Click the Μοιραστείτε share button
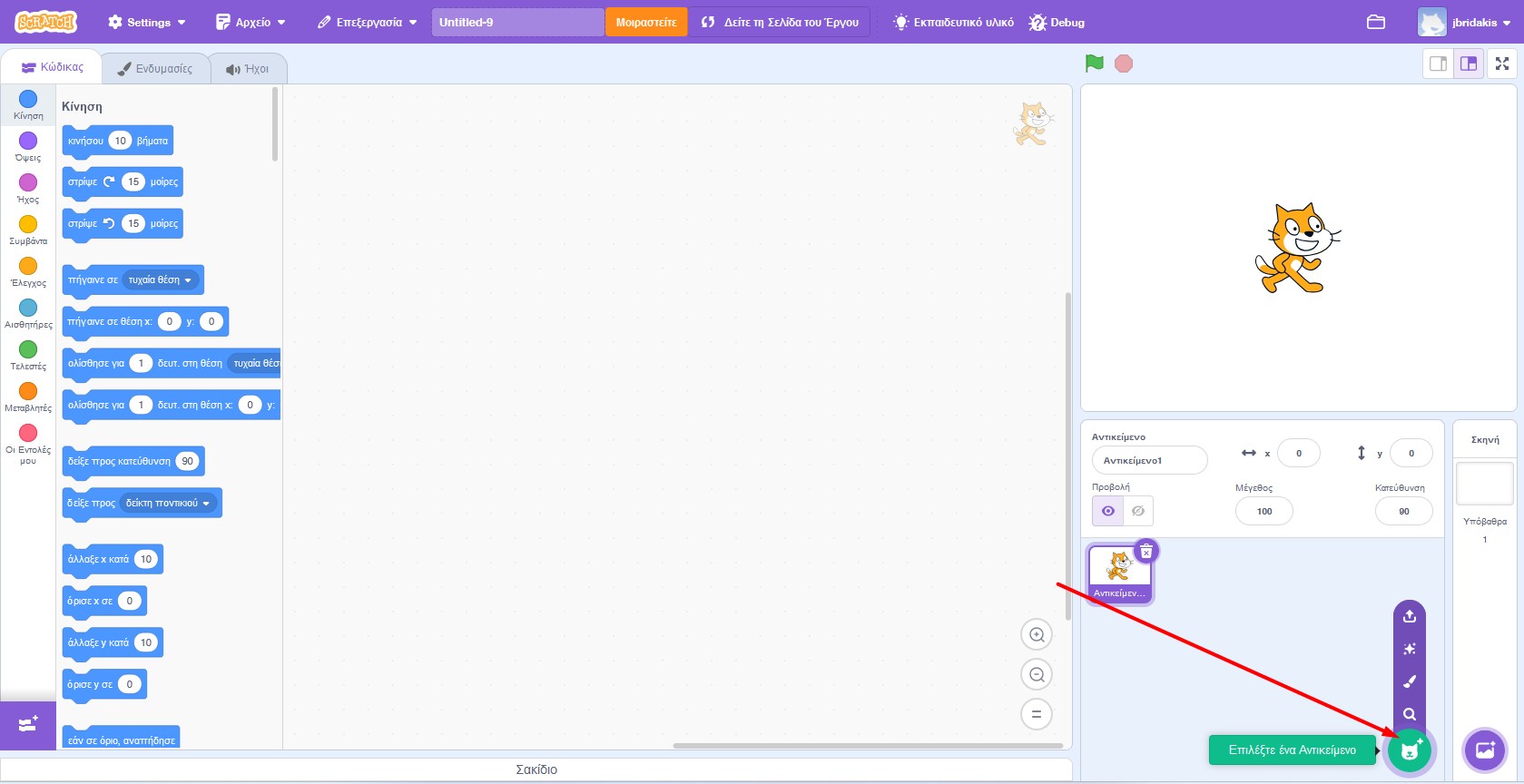 tap(646, 22)
